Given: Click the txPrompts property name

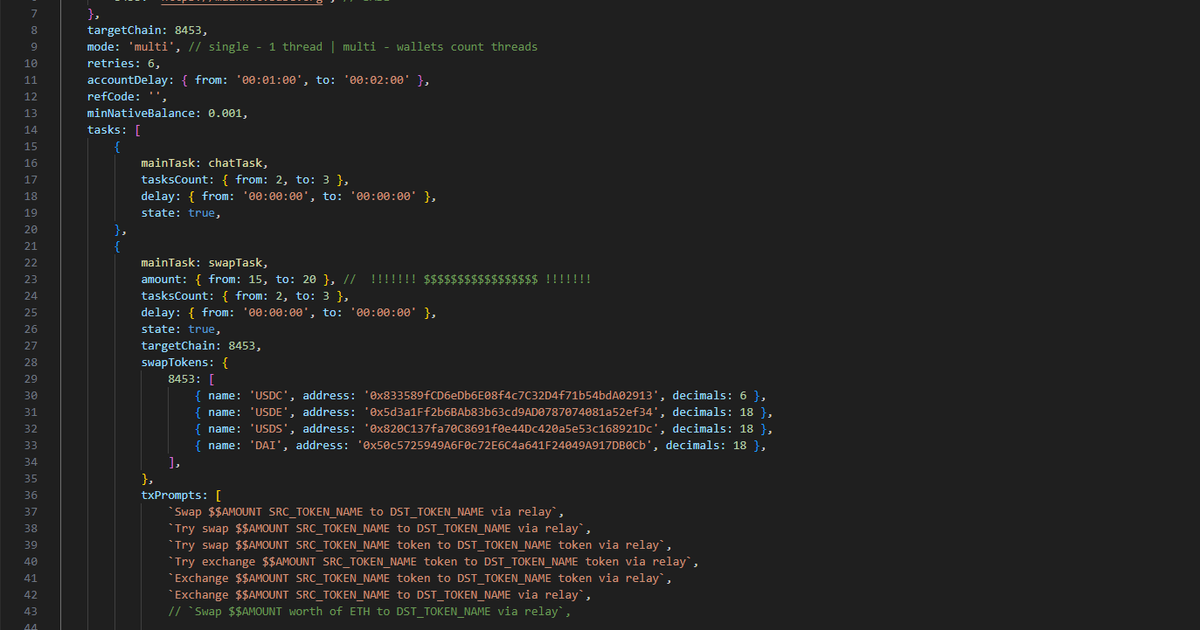Looking at the screenshot, I should pos(174,494).
